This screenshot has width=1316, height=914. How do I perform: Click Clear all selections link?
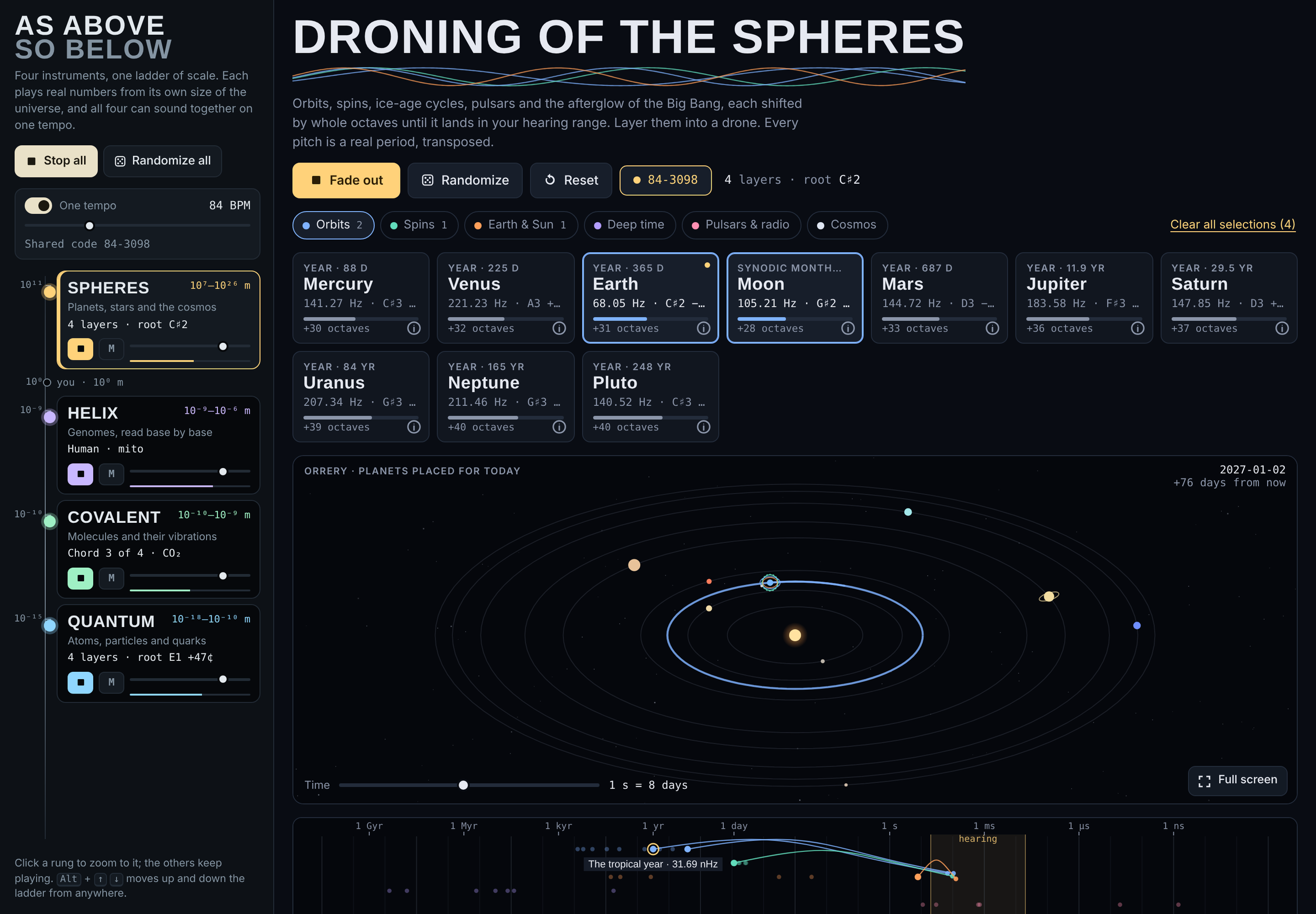[x=1232, y=224]
